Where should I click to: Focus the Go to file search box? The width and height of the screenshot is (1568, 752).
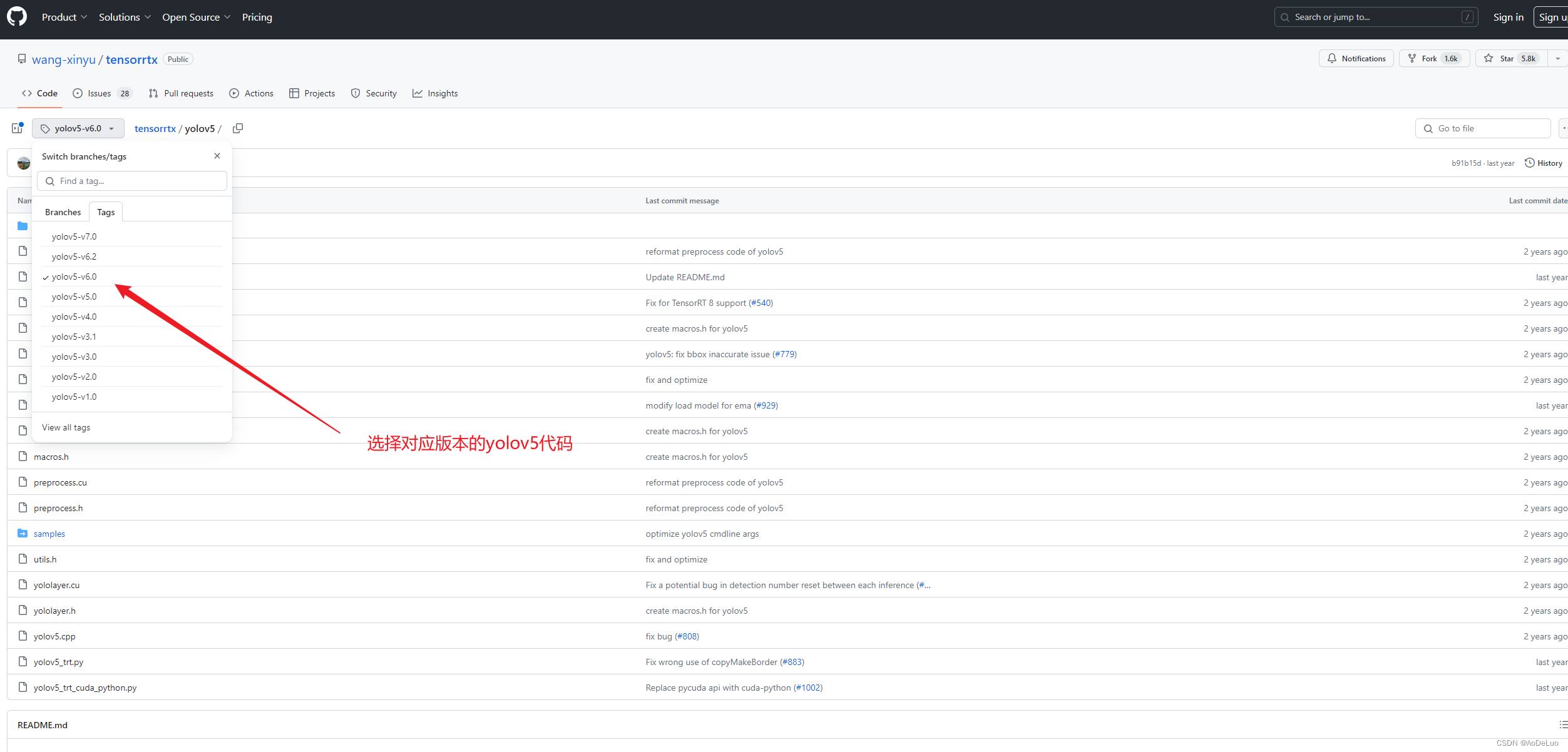click(x=1483, y=128)
